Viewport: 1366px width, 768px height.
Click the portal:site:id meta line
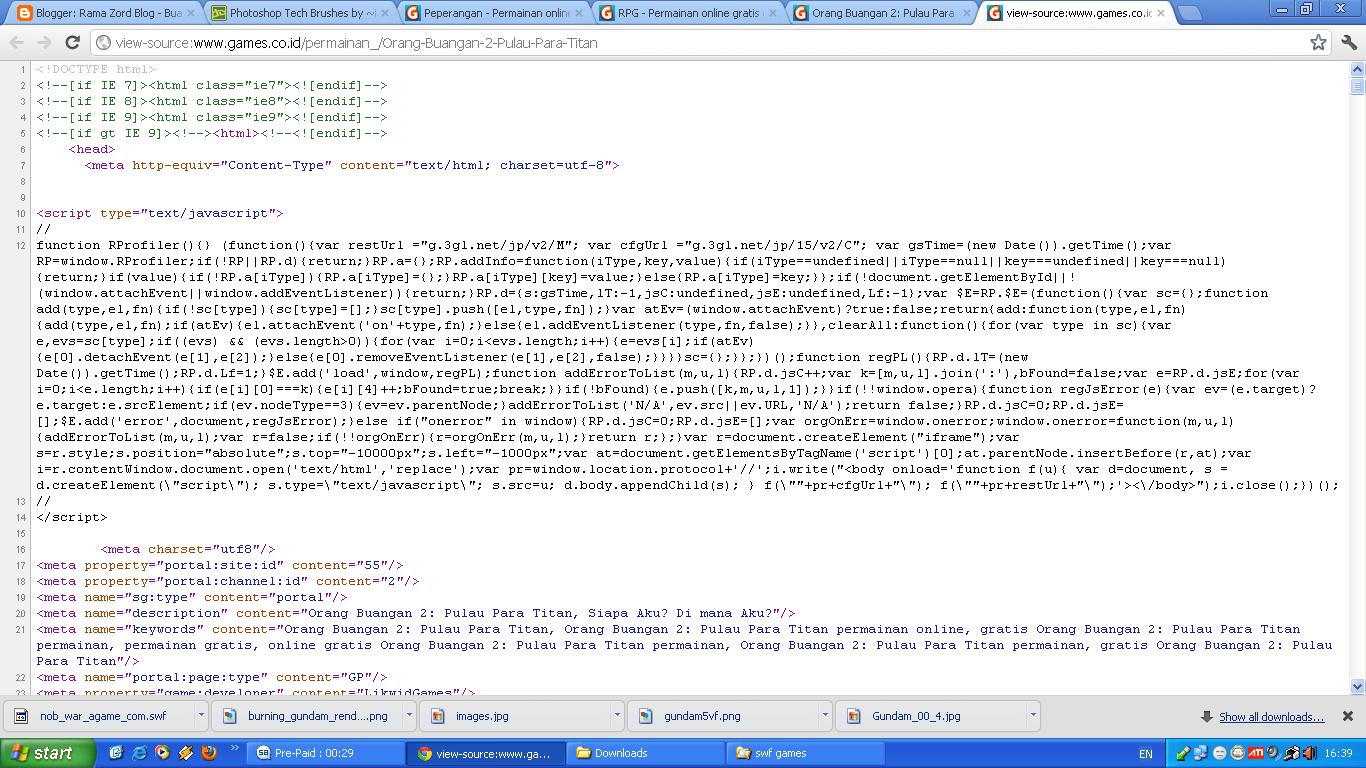tap(220, 565)
